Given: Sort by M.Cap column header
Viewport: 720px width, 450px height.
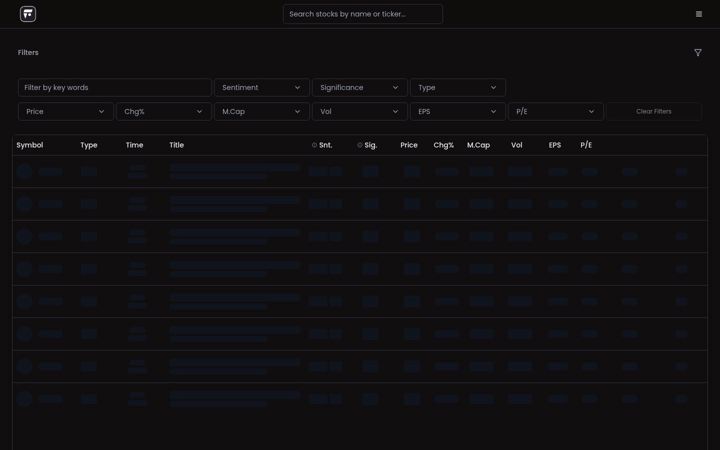Looking at the screenshot, I should (x=478, y=145).
